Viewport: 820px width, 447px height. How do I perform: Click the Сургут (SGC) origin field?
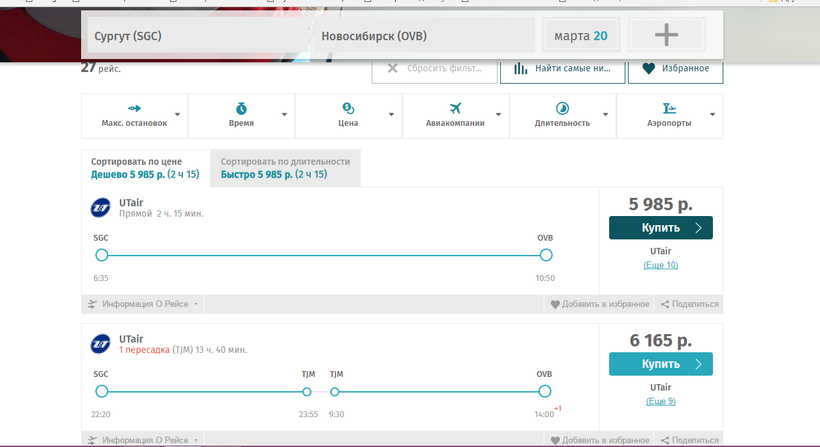[195, 37]
